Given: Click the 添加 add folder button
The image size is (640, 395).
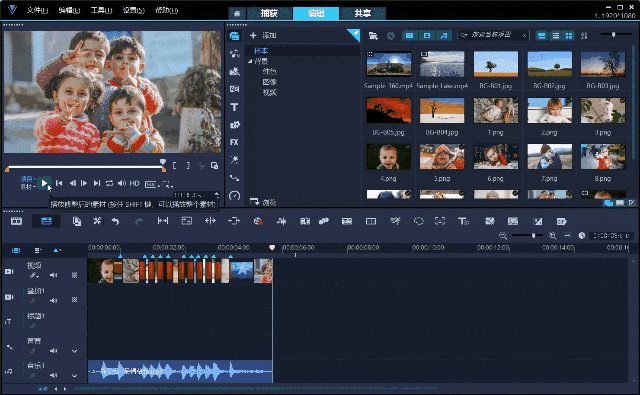Looking at the screenshot, I should pos(263,36).
